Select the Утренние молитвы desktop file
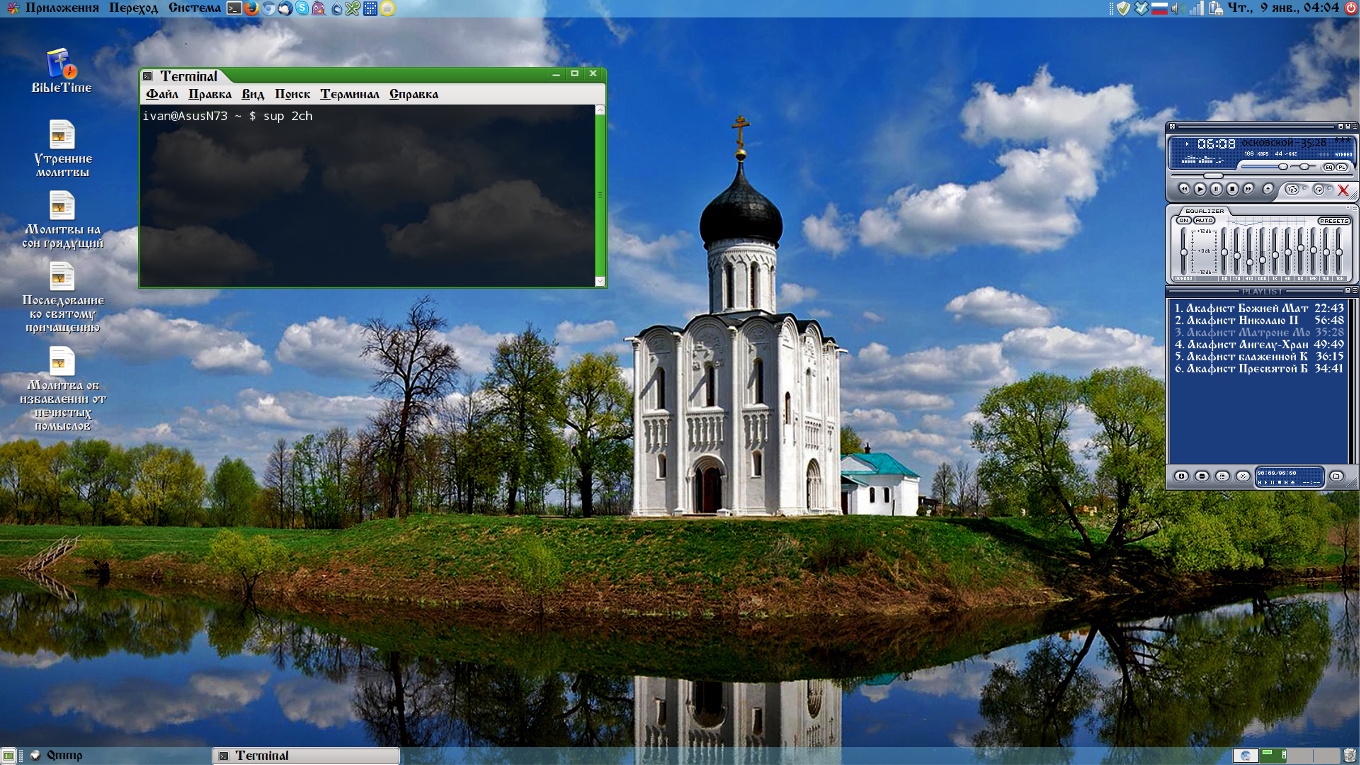The image size is (1360, 765). [x=62, y=150]
